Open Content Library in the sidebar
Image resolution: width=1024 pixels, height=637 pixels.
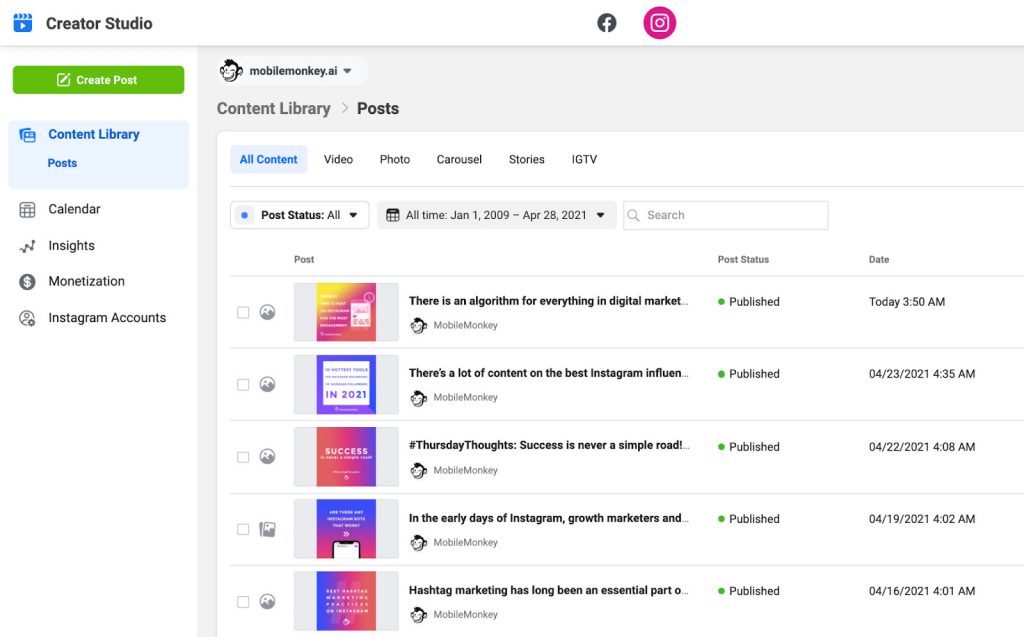point(93,135)
